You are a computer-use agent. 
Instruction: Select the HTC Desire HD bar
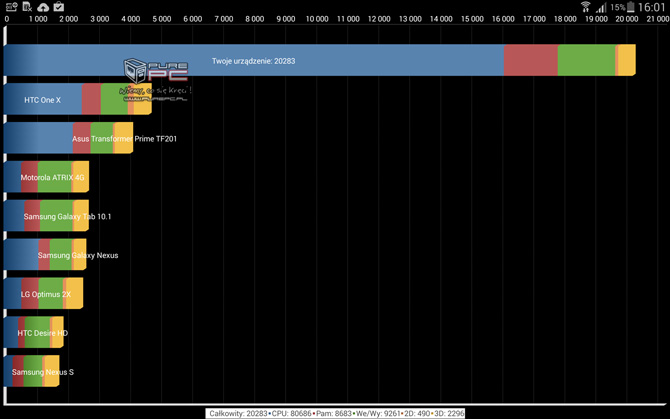(33, 332)
